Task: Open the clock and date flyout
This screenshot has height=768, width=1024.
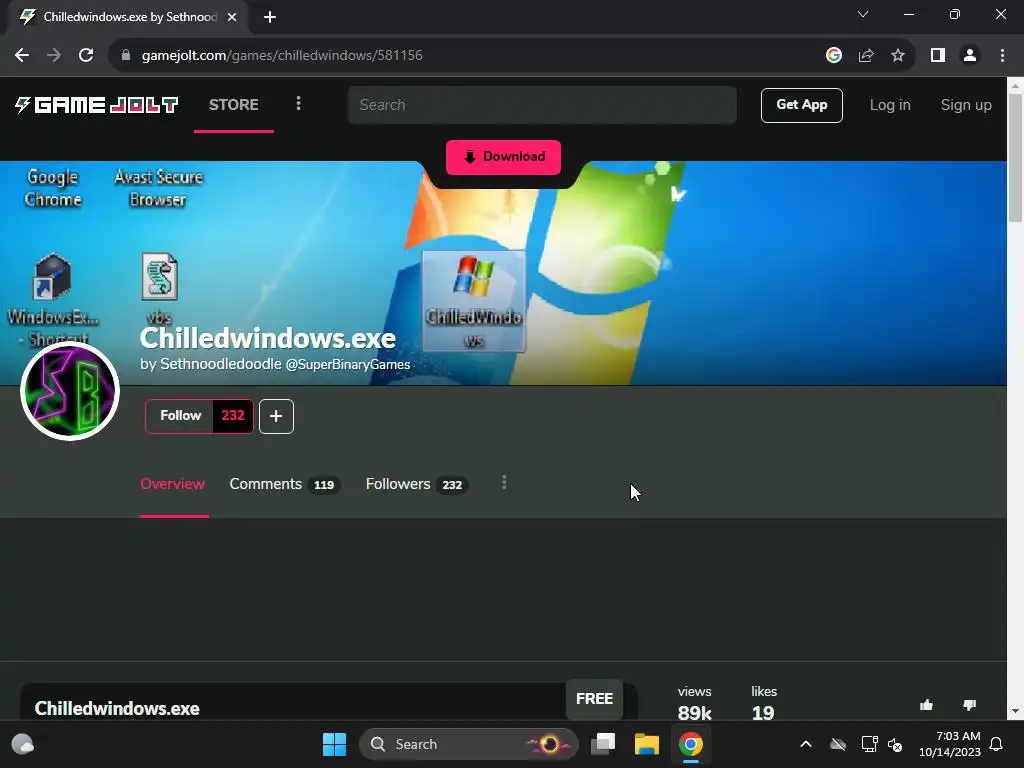Action: 950,744
